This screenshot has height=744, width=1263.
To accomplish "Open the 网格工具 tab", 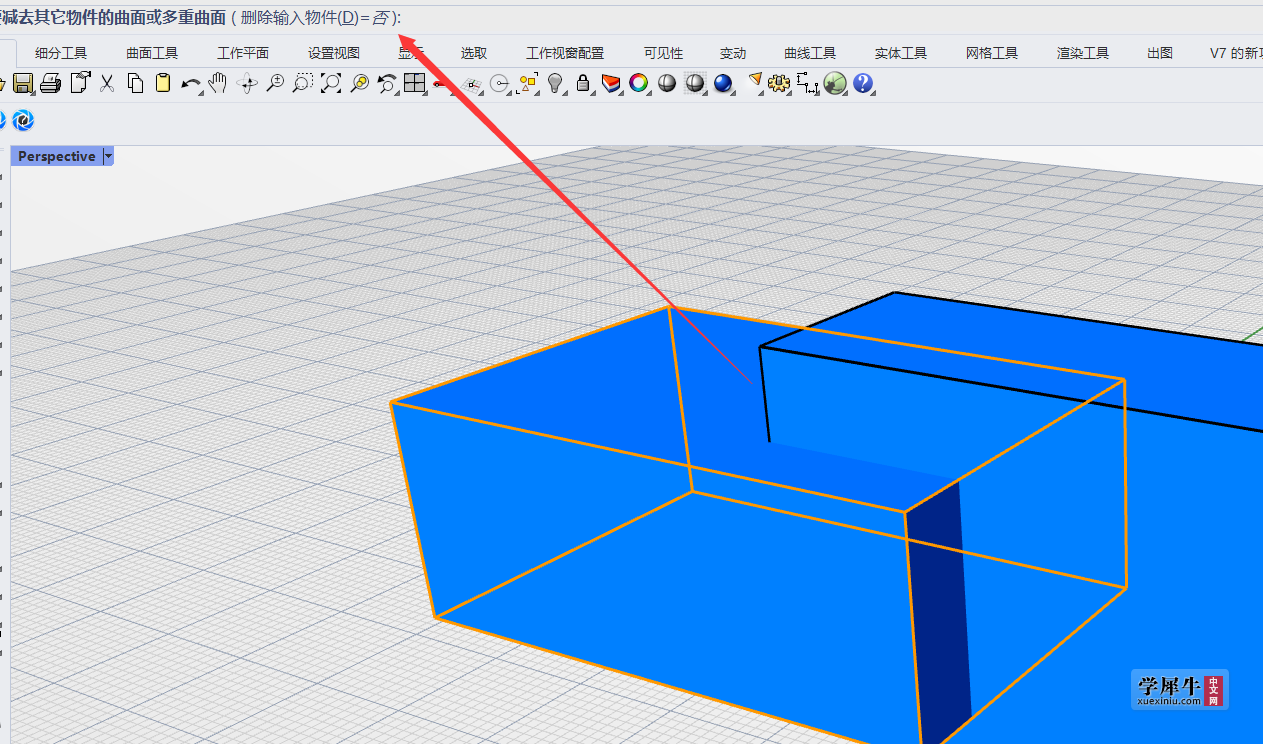I will point(992,53).
